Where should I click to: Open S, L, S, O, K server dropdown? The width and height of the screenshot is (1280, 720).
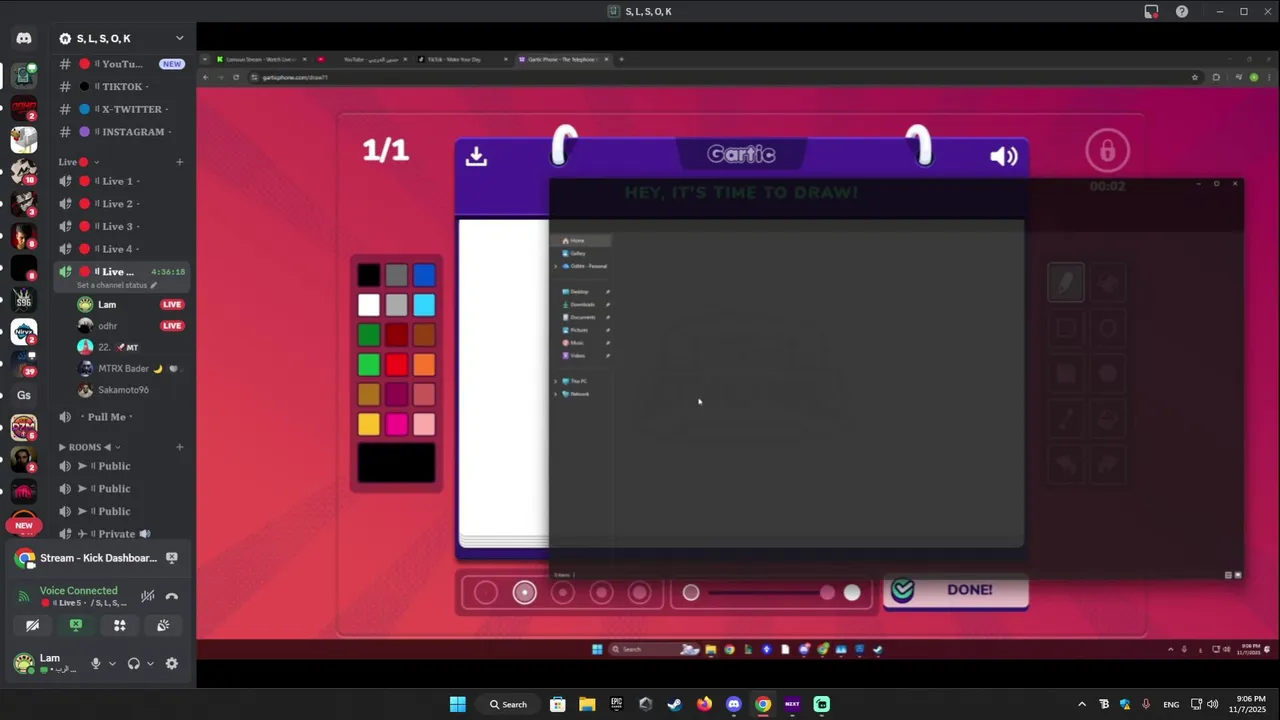(179, 38)
